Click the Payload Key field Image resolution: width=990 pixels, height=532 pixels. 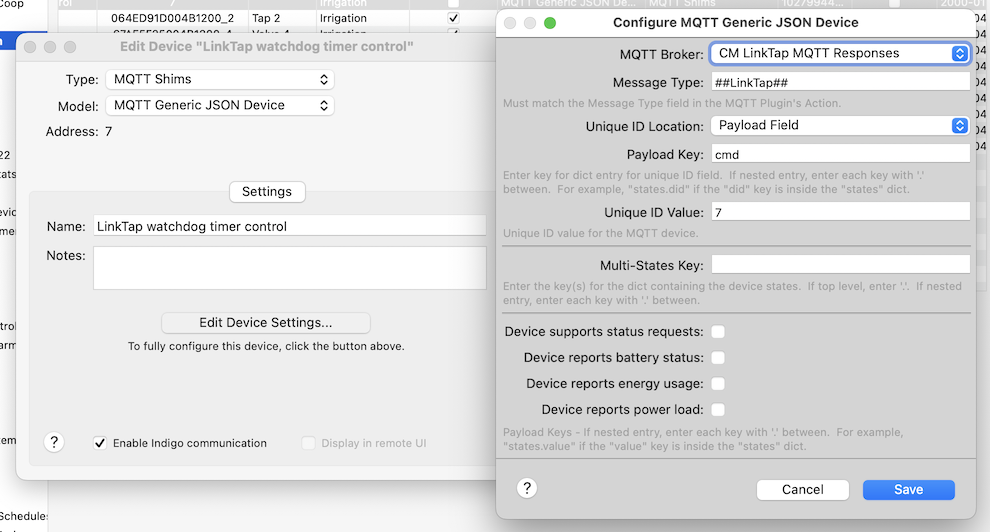click(840, 155)
